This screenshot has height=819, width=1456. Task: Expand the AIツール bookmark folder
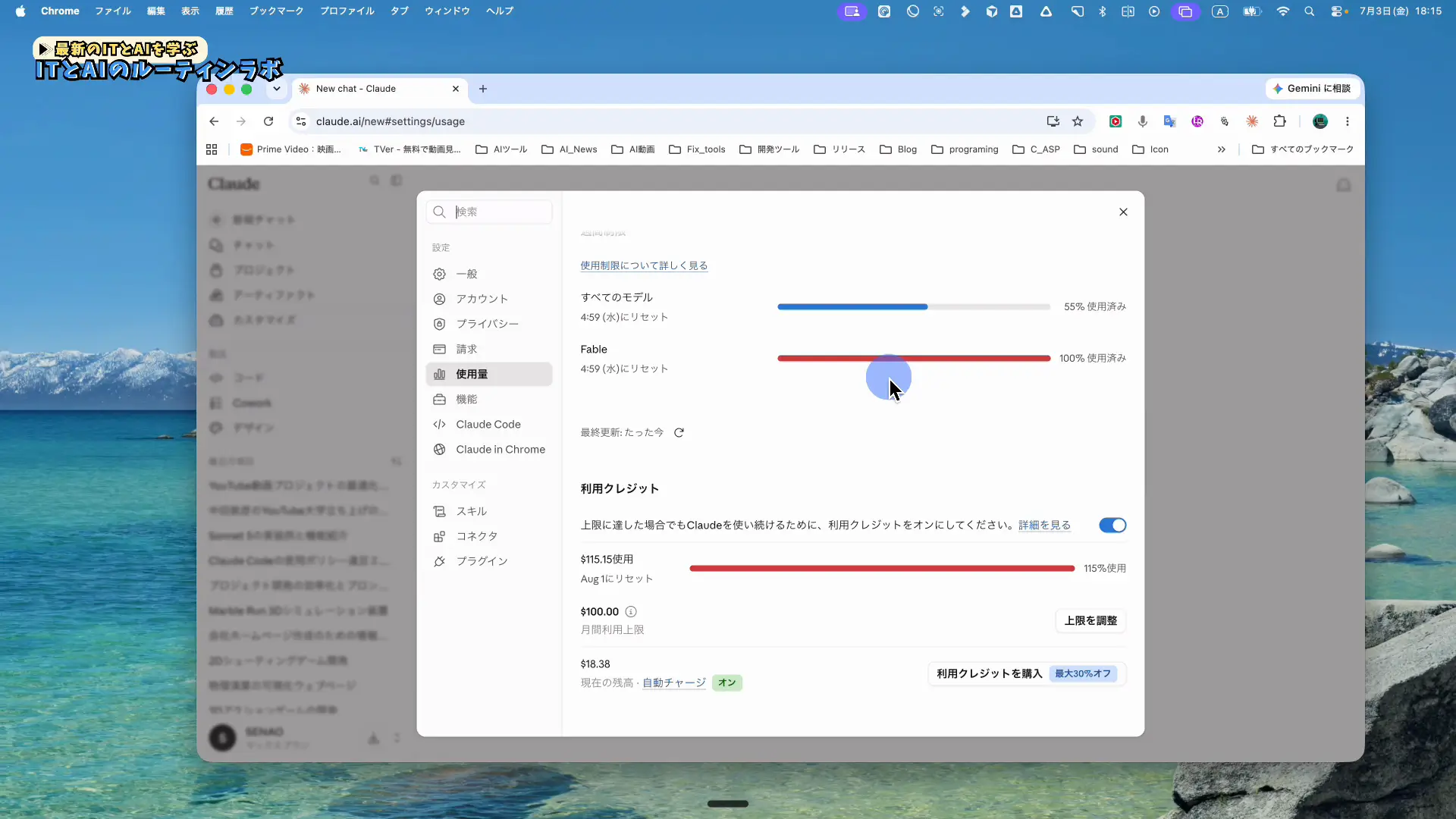point(501,149)
